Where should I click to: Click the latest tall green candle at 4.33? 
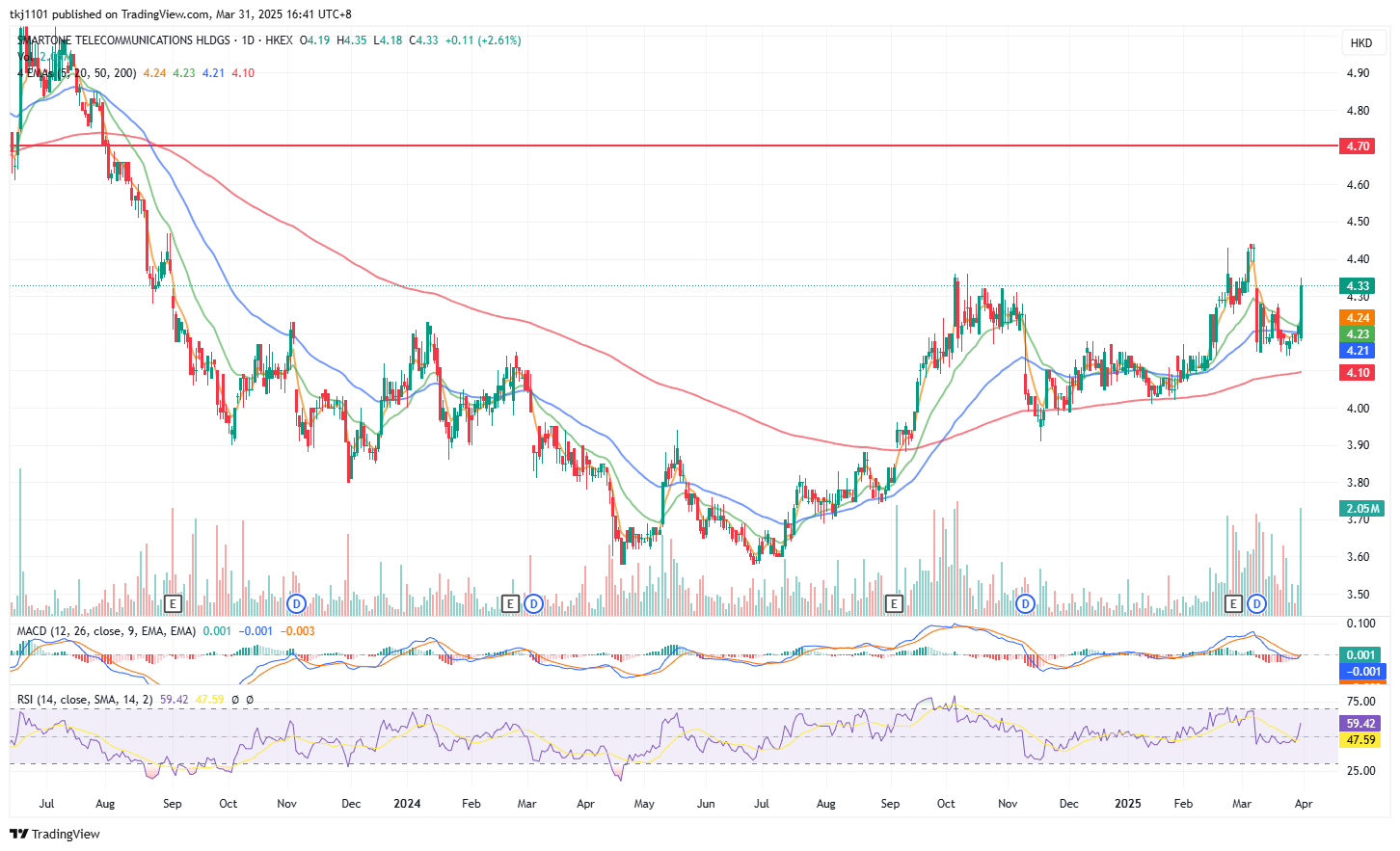pyautogui.click(x=1302, y=308)
